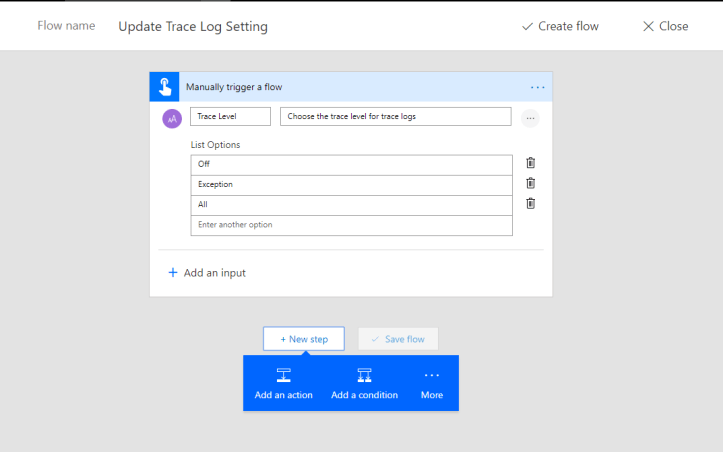Click the trace level description field
The height and width of the screenshot is (452, 723).
click(x=395, y=117)
